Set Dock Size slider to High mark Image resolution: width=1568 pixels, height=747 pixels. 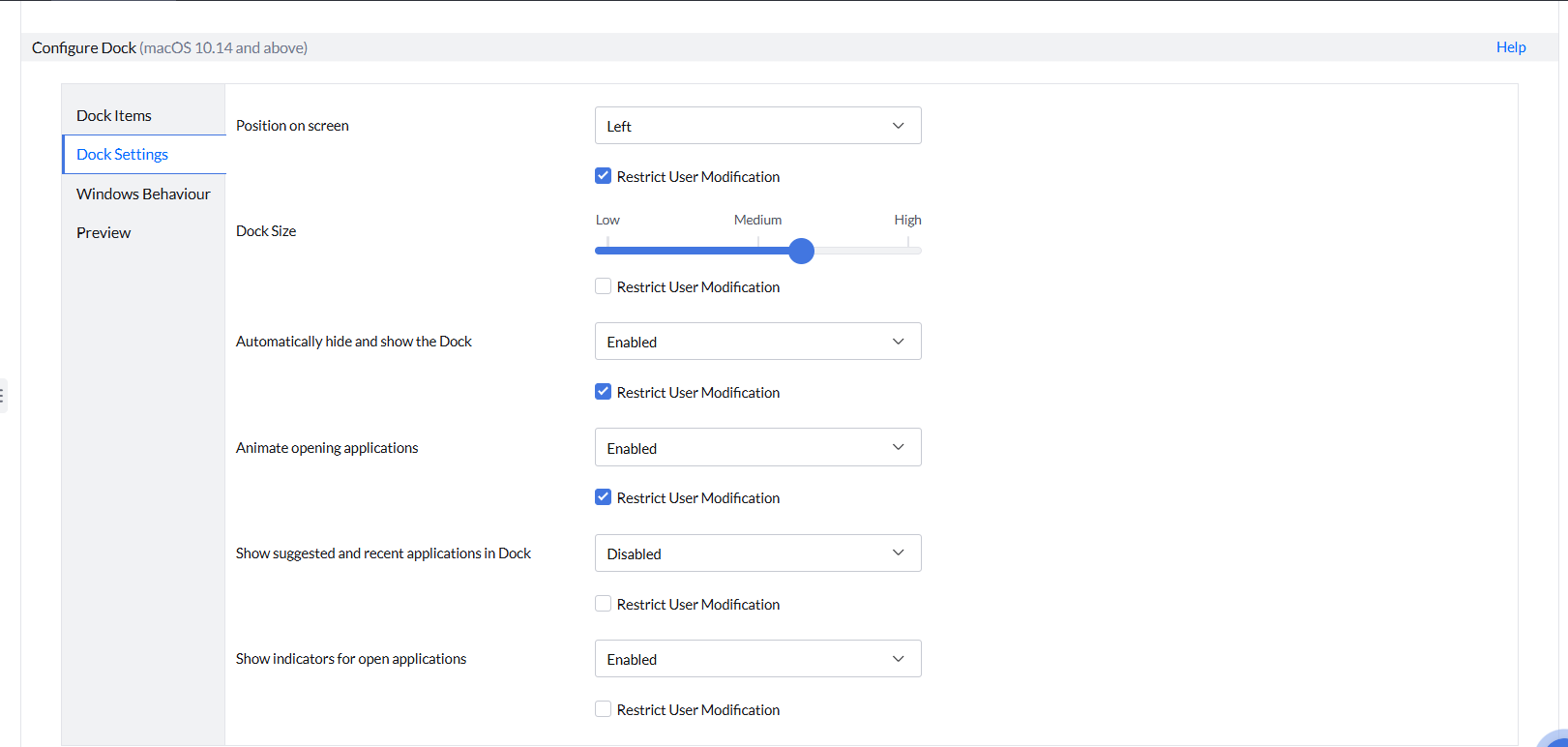[x=908, y=251]
